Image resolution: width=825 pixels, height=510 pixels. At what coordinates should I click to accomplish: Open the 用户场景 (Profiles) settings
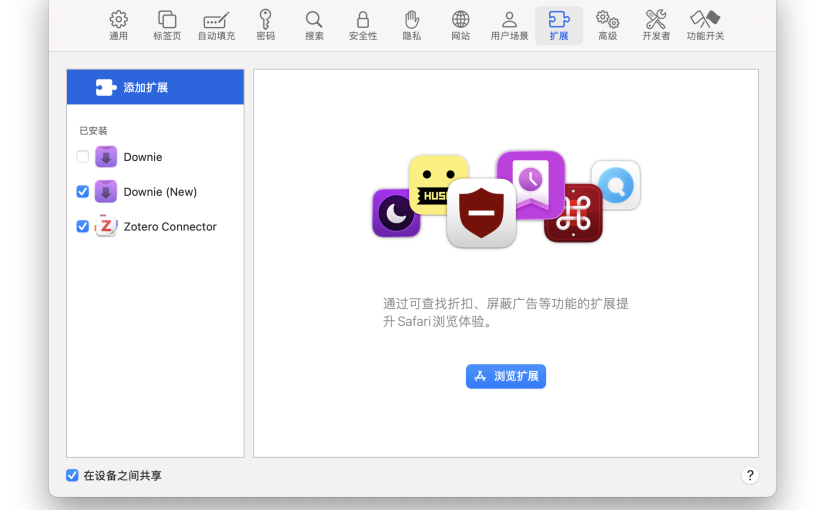(x=509, y=25)
